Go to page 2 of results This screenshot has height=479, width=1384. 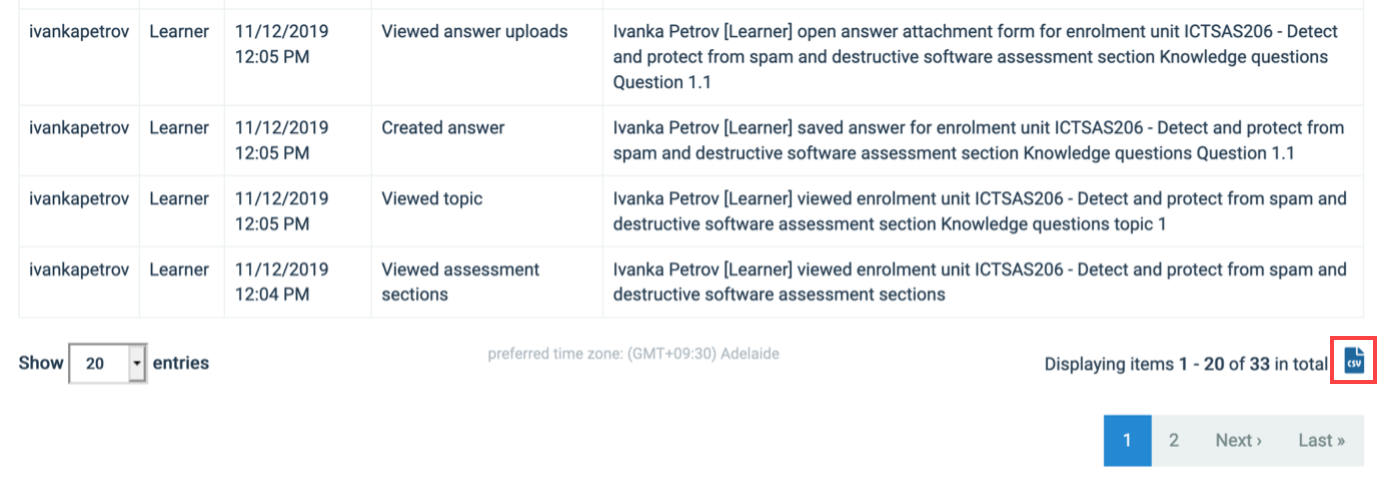click(x=1174, y=440)
